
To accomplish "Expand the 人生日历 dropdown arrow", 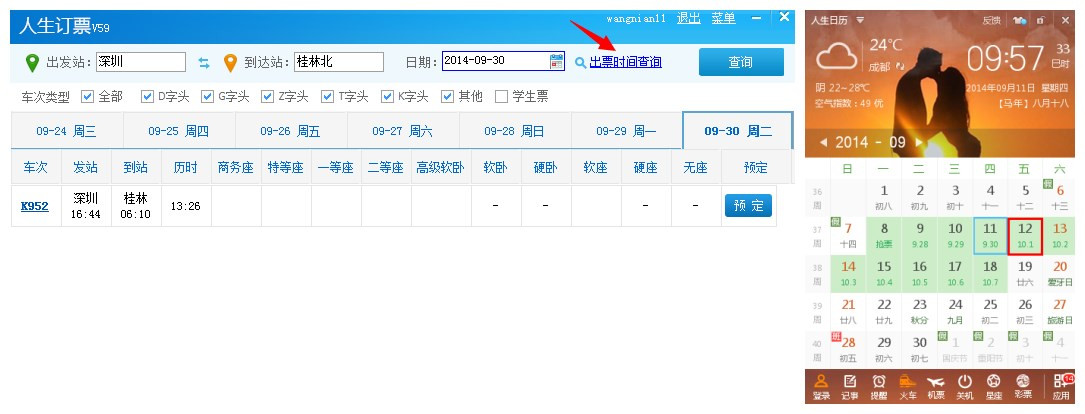I will coord(860,20).
